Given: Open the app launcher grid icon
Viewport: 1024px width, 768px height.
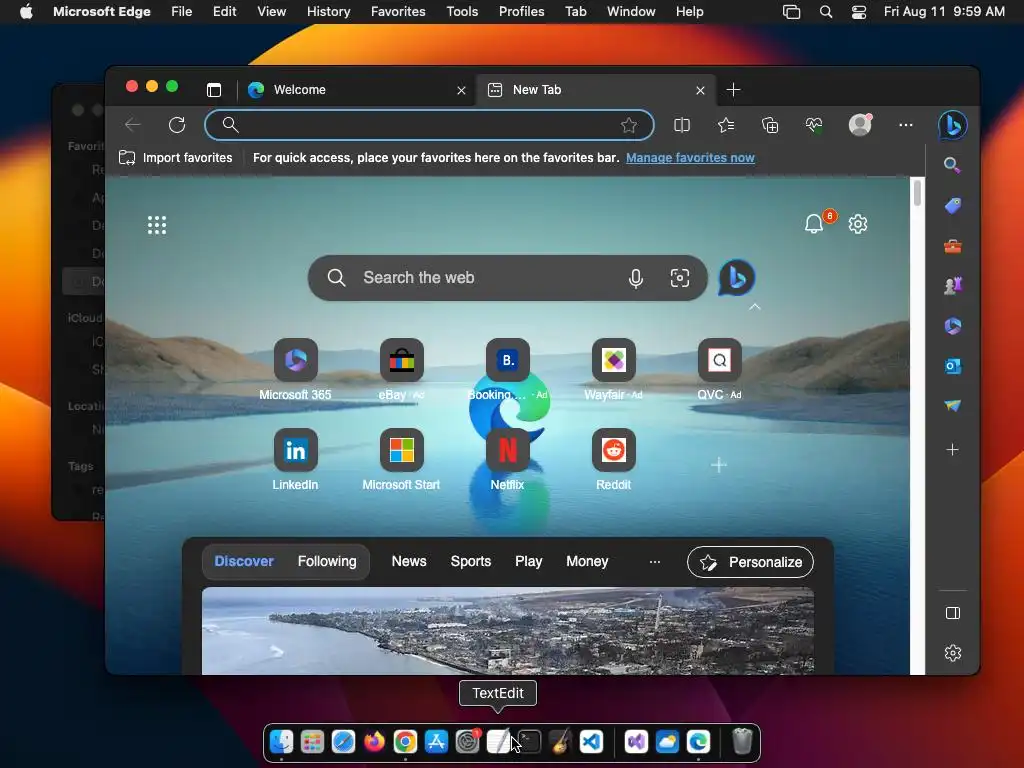Looking at the screenshot, I should (x=157, y=225).
